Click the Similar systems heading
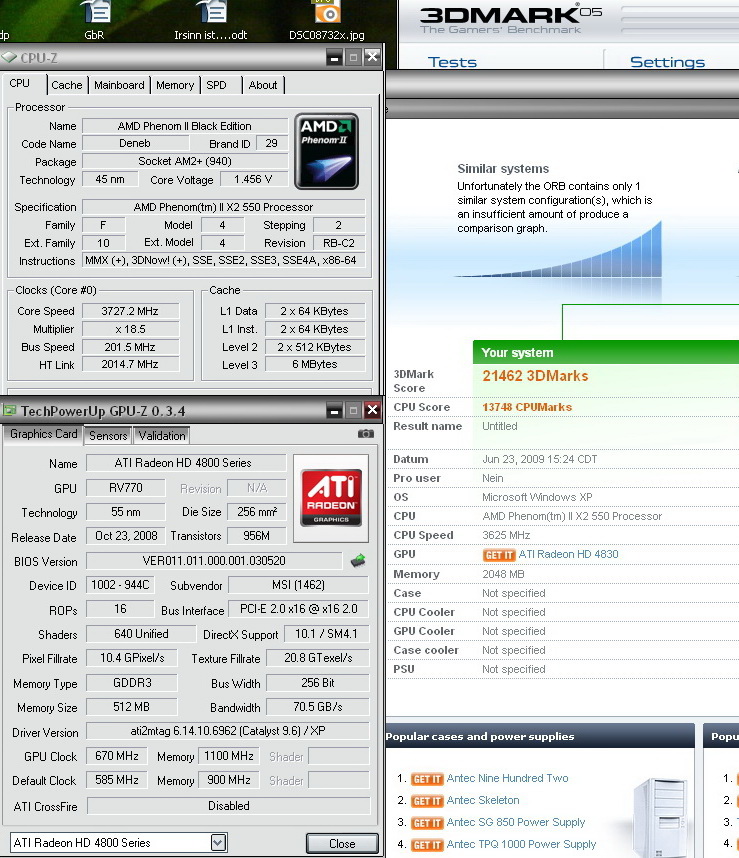This screenshot has width=739, height=858. (x=503, y=169)
